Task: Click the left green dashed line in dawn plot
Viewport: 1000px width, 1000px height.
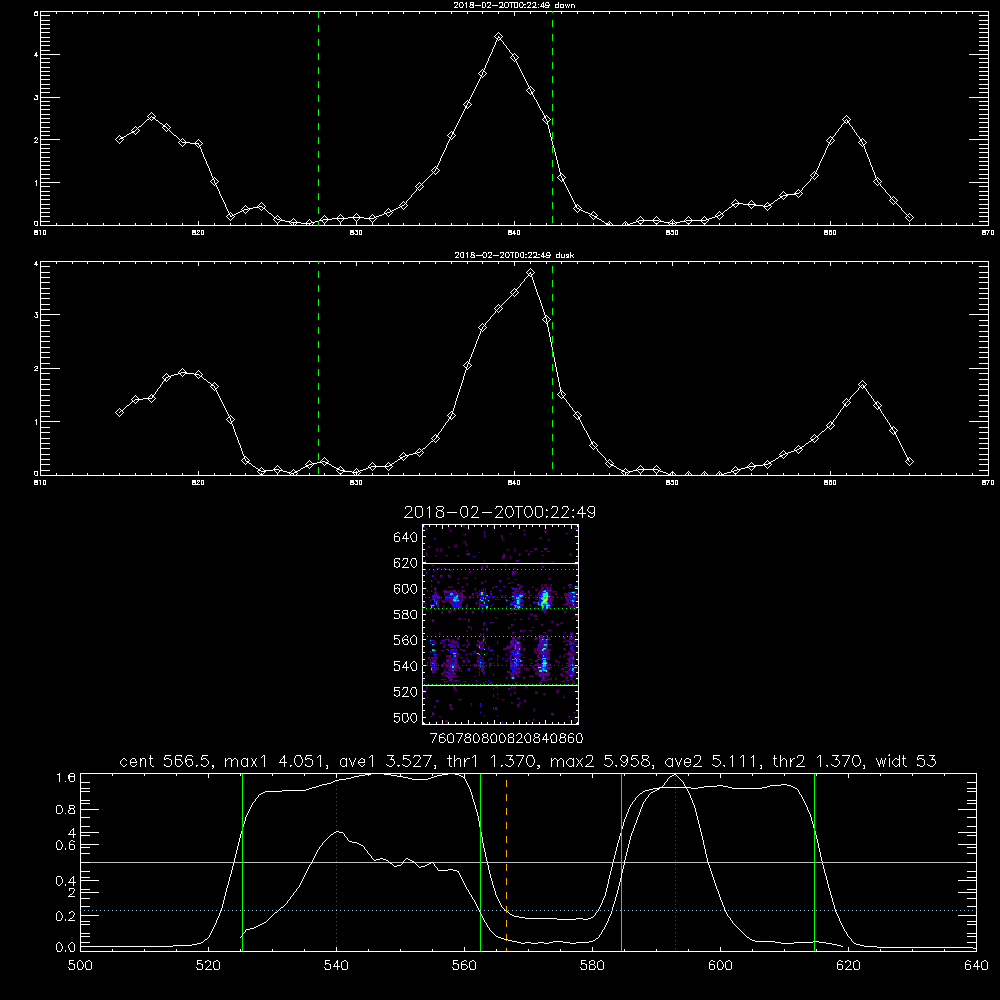Action: [318, 118]
